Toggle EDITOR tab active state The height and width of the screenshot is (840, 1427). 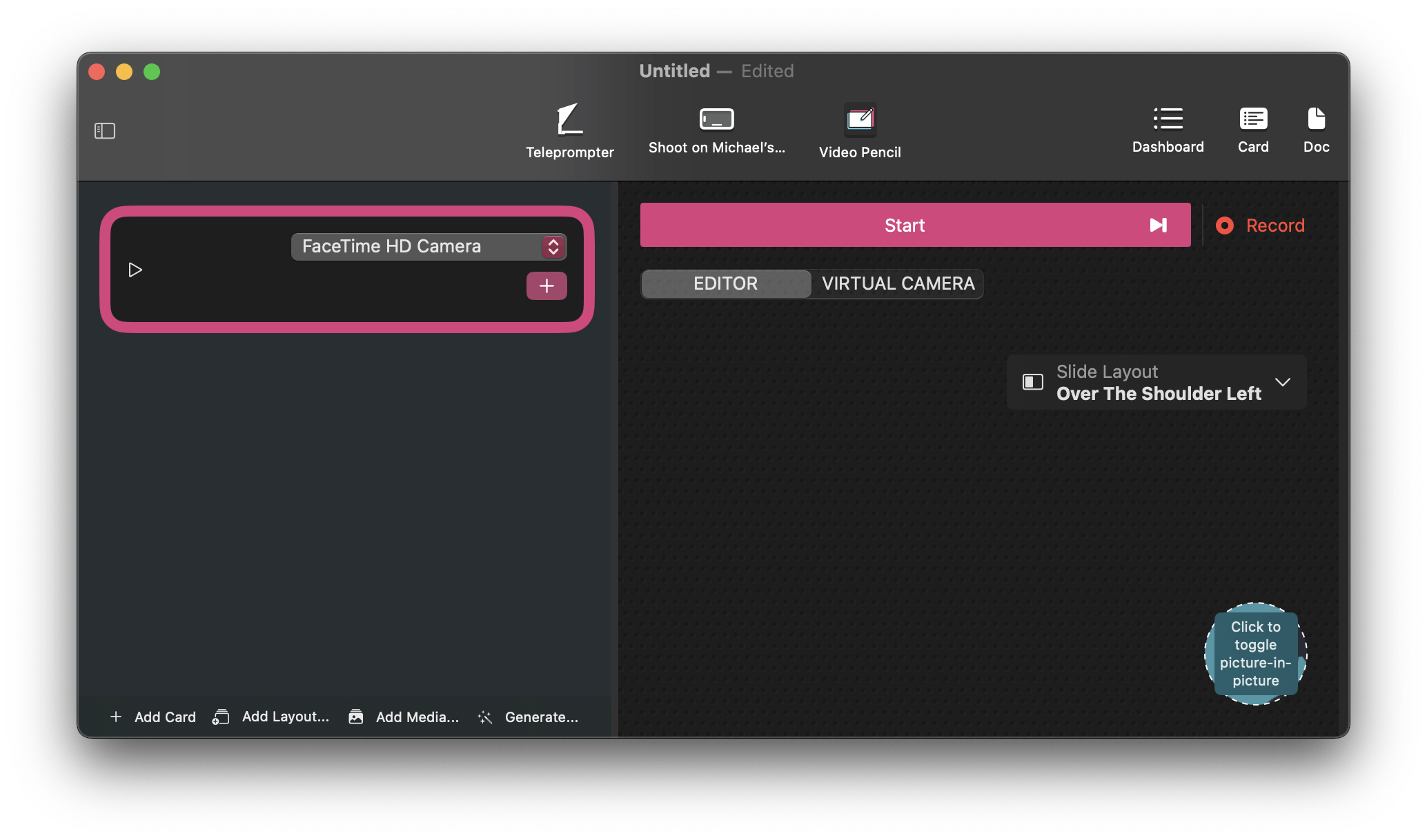click(724, 283)
